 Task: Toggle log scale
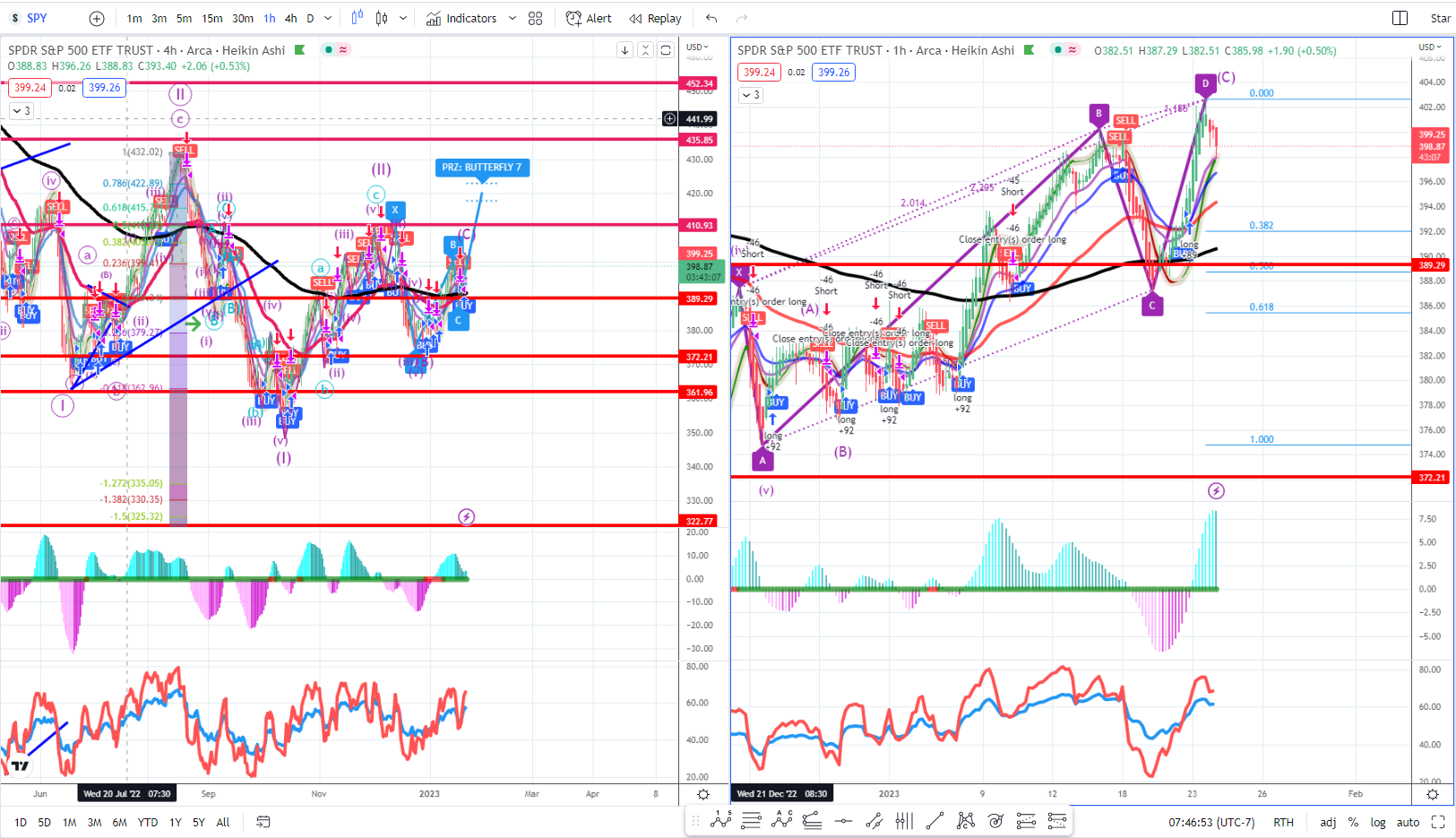1378,822
